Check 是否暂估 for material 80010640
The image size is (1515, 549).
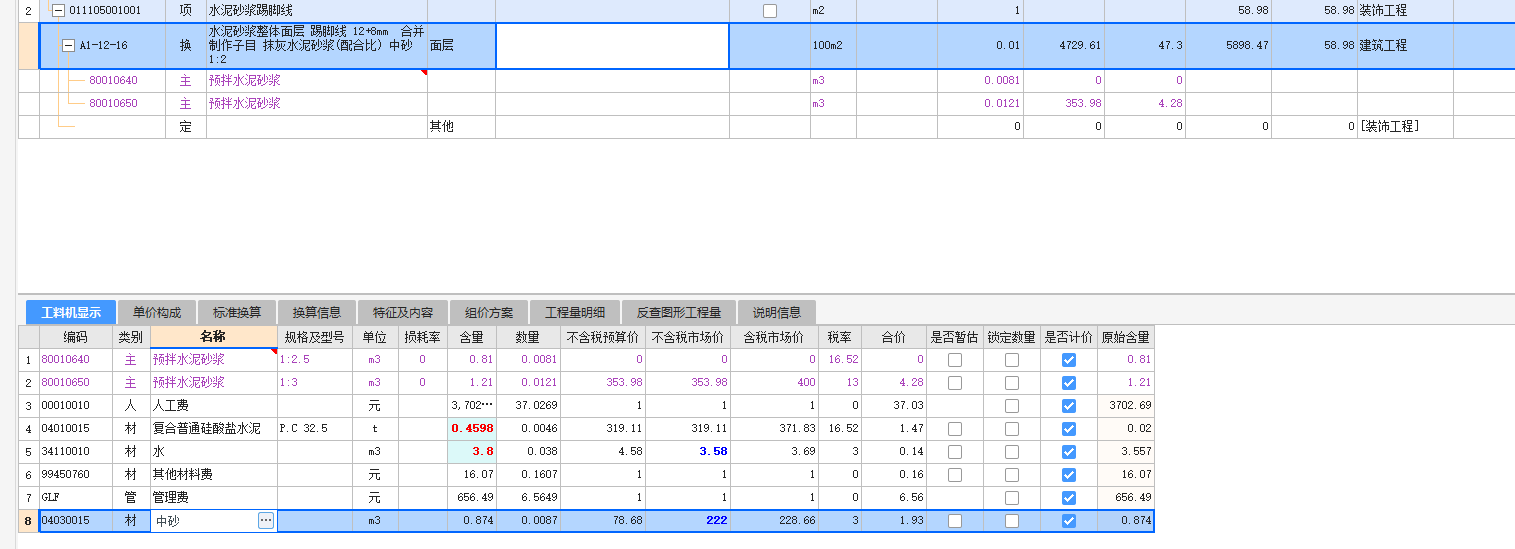955,360
